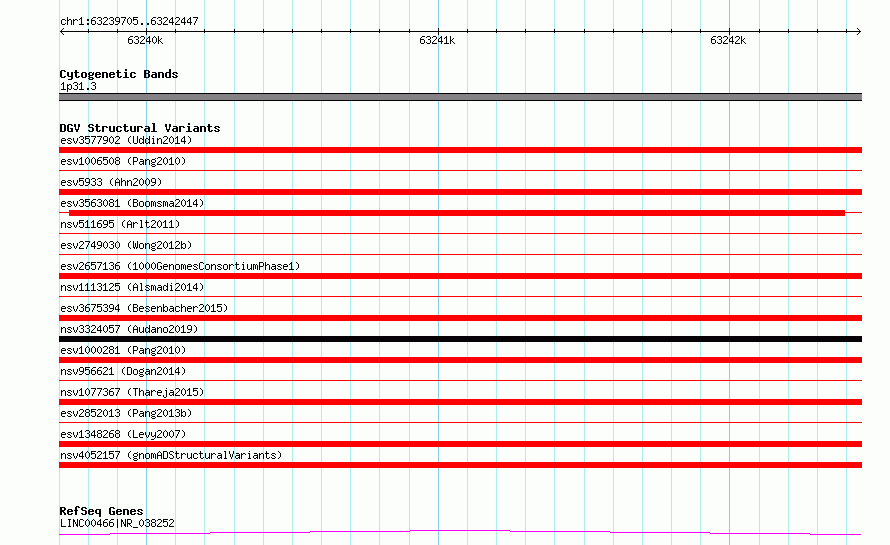This screenshot has width=890, height=545.
Task: Click the gray 1p31.3 cytogenetic band bar
Action: pyautogui.click(x=460, y=97)
